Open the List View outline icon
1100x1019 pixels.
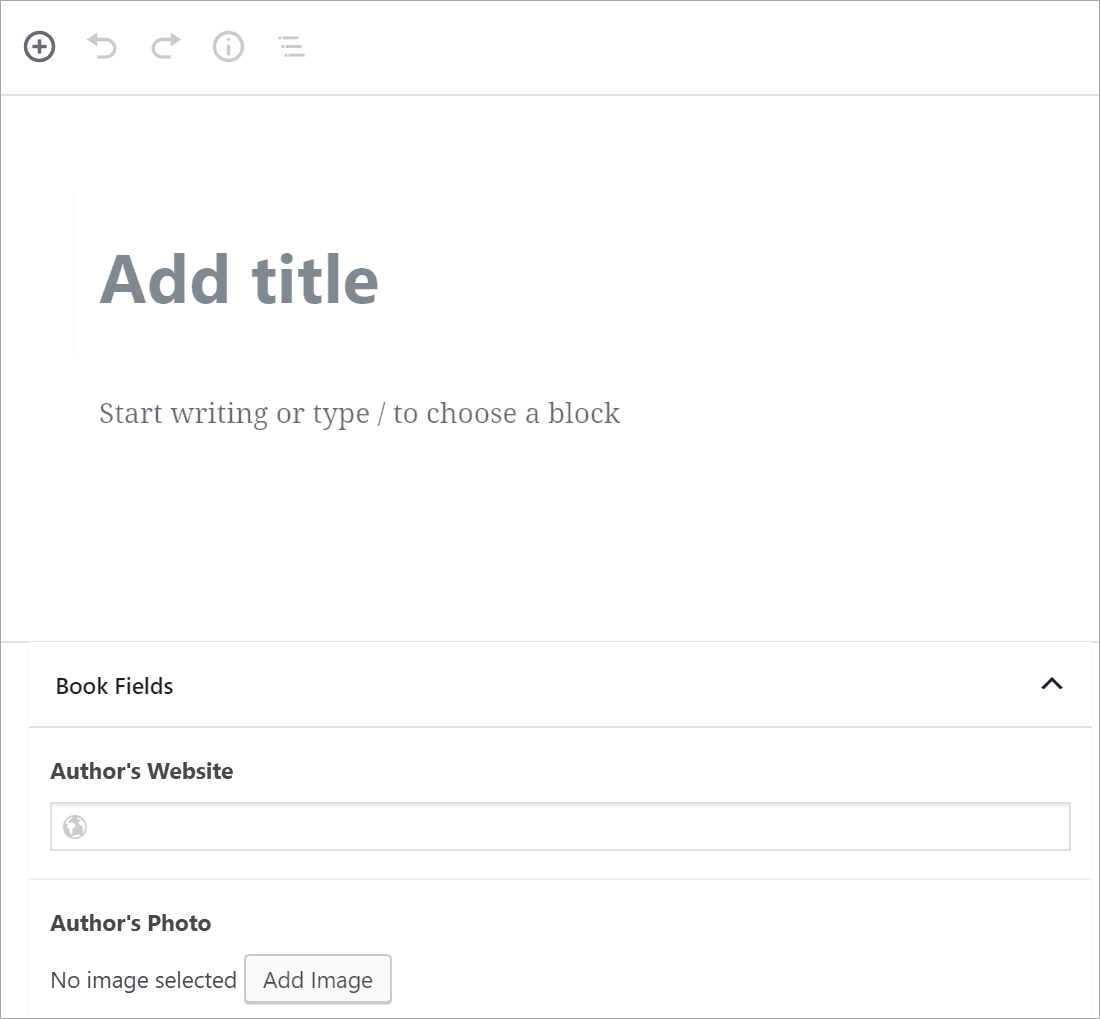[290, 46]
